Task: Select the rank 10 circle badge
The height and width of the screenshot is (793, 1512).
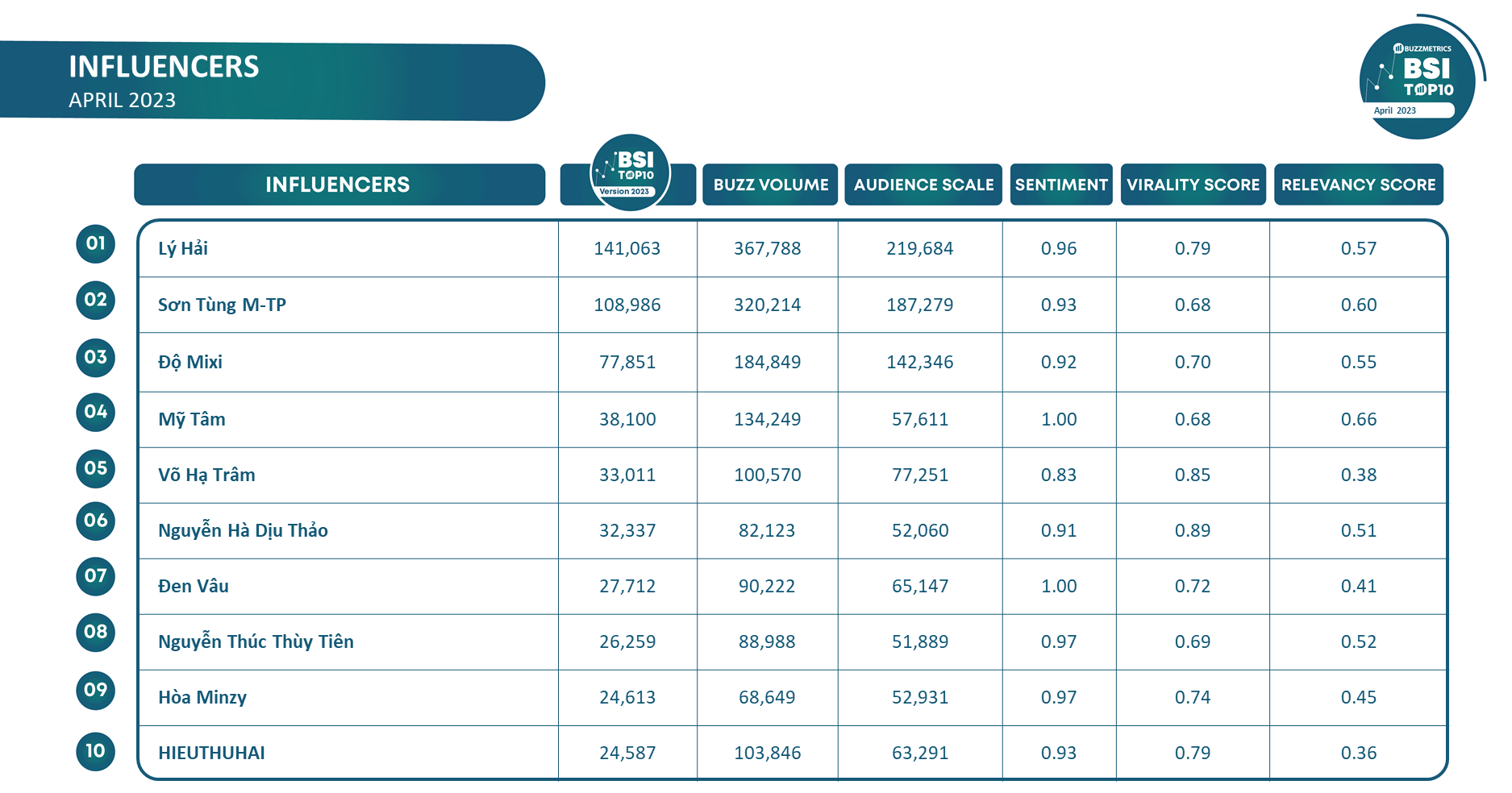Action: (x=96, y=751)
